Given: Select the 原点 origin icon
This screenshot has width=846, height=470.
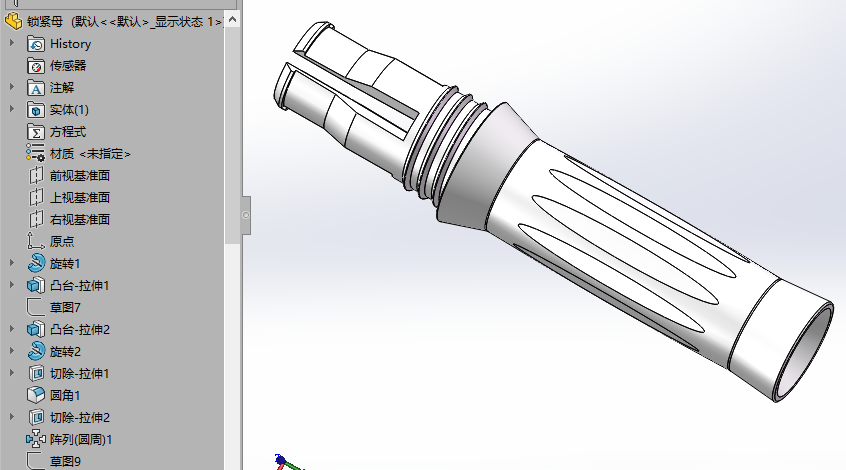Looking at the screenshot, I should pos(36,242).
